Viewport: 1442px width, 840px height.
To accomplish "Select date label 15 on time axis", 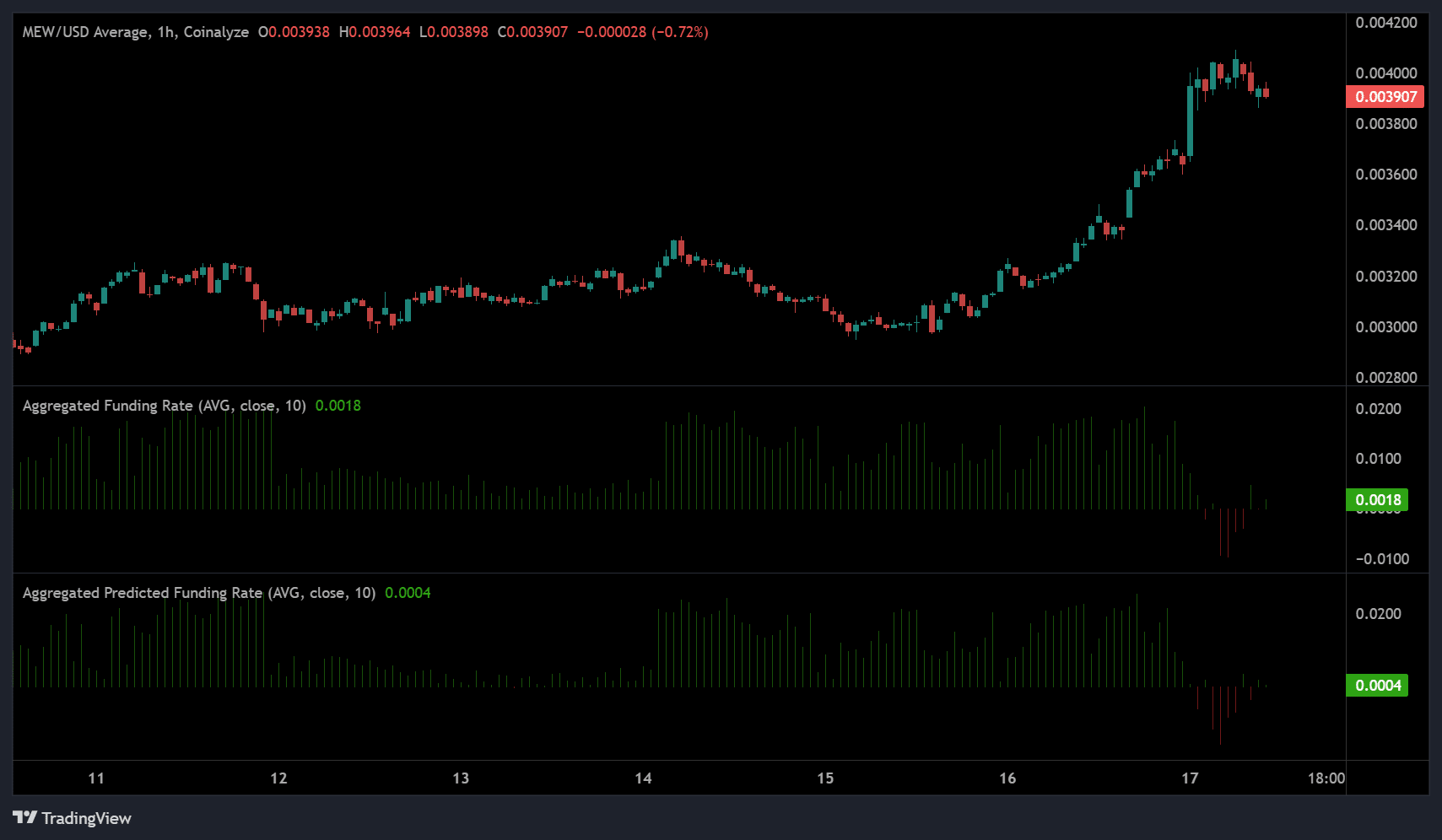I will point(825,778).
